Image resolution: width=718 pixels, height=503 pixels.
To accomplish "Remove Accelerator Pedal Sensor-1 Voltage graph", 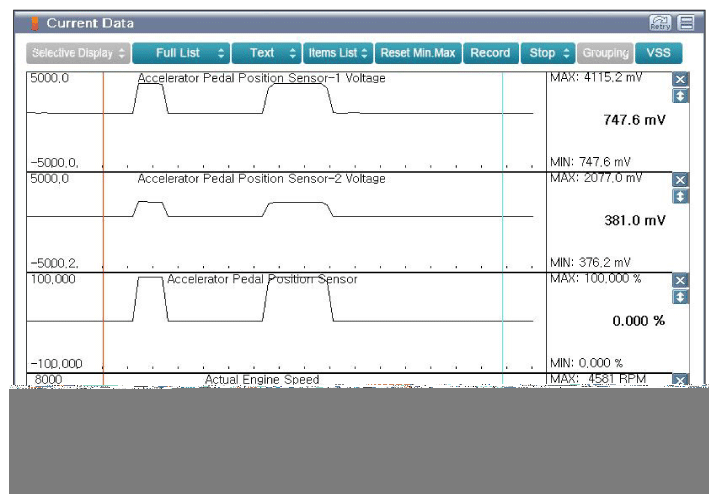I will [681, 79].
